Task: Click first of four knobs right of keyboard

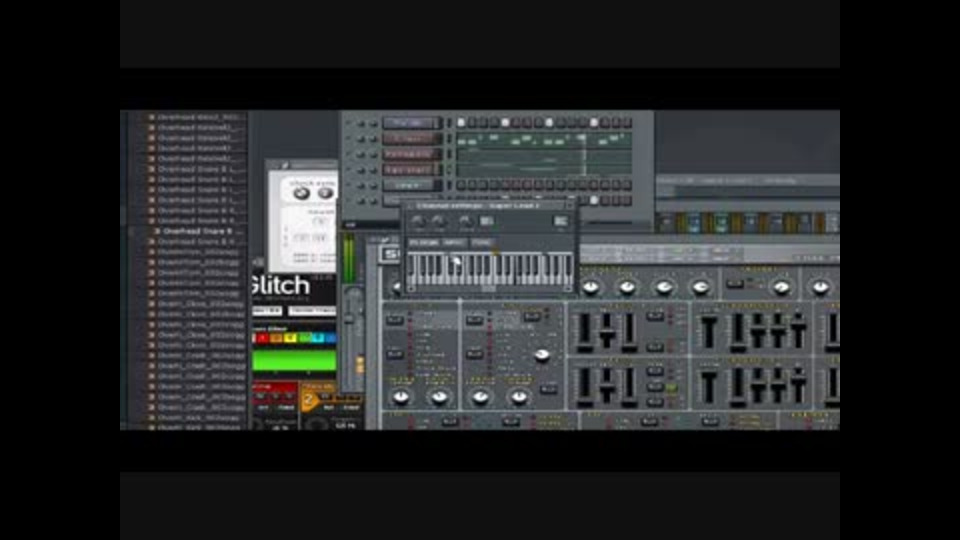Action: 590,287
